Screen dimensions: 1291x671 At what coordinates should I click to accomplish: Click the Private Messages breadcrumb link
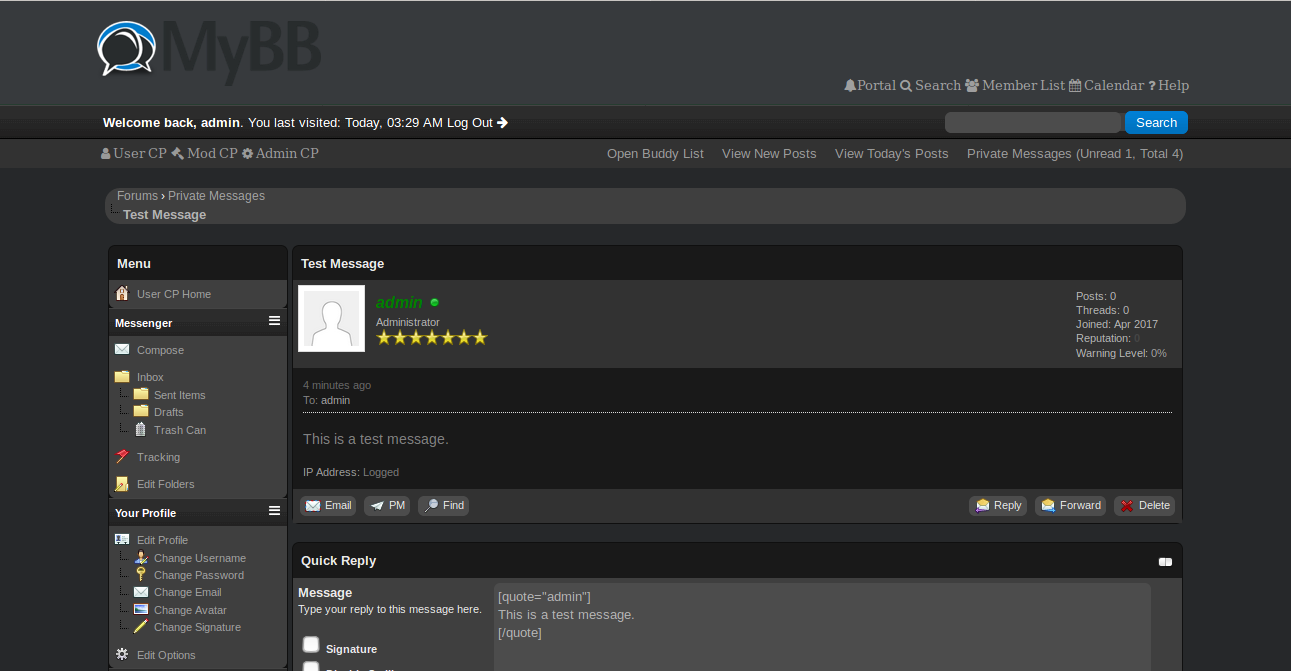(x=216, y=196)
